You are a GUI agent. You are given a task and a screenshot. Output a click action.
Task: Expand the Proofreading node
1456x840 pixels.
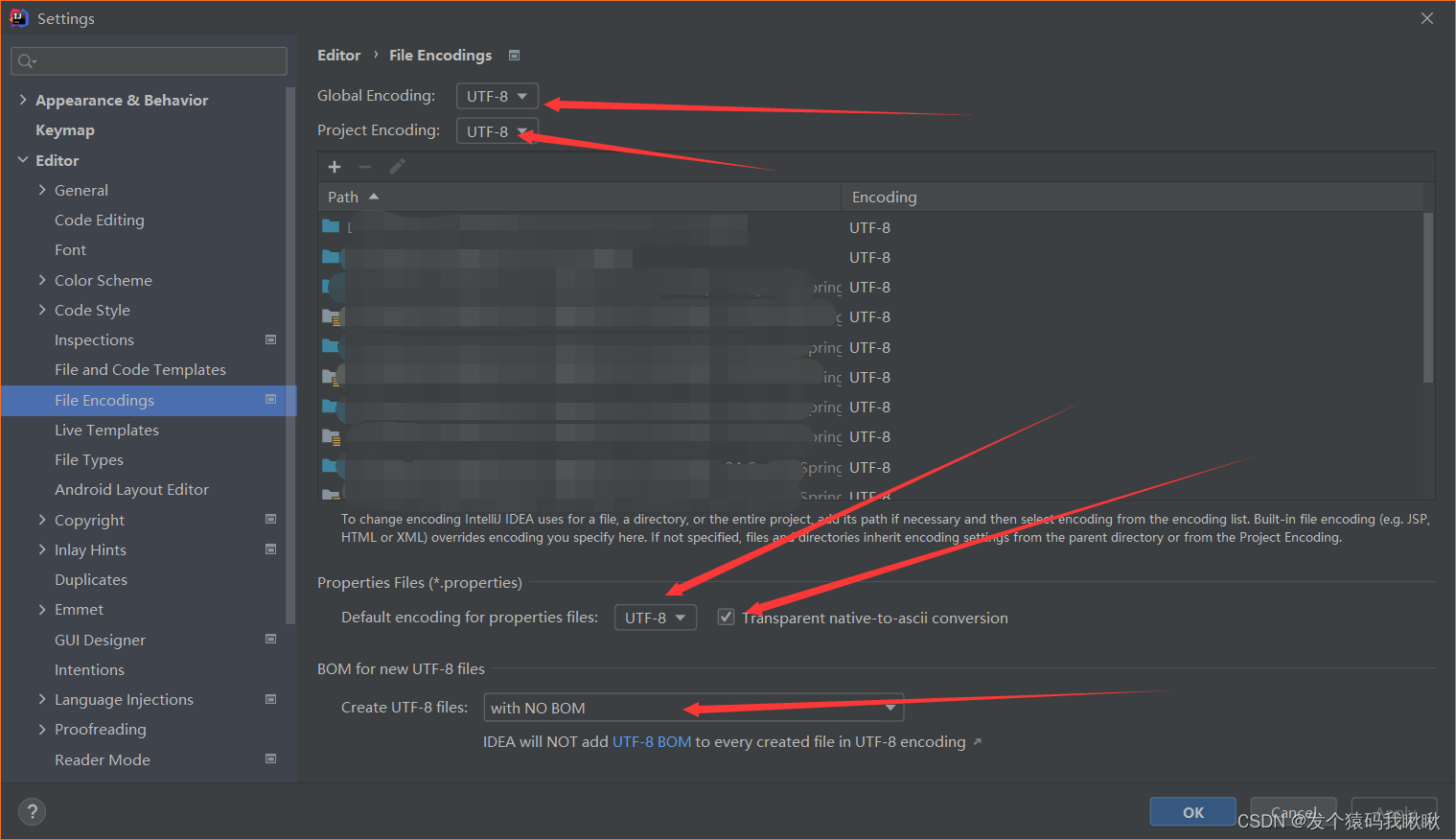[x=42, y=729]
